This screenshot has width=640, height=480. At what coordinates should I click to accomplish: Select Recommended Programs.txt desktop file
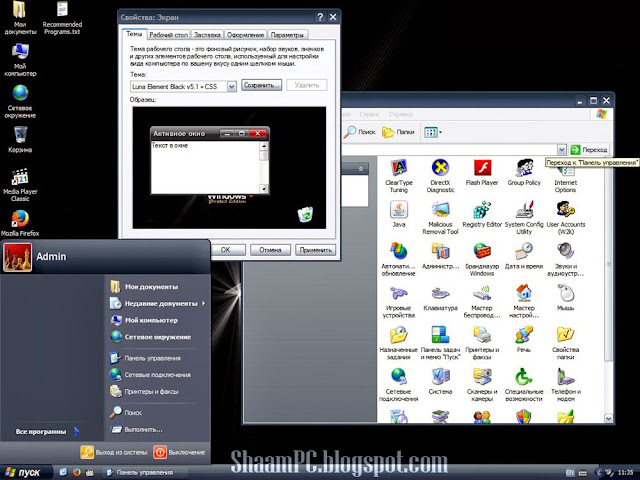click(x=62, y=18)
